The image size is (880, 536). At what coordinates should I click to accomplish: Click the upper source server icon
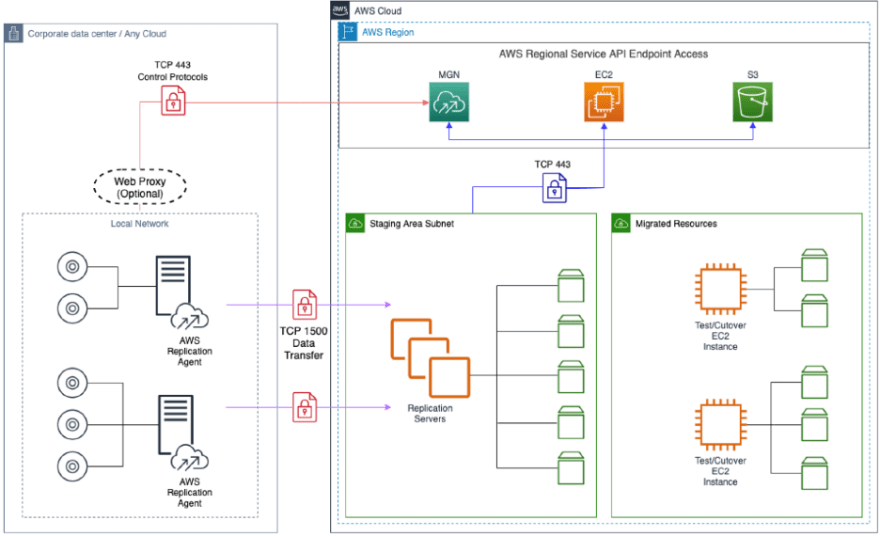pos(173,286)
